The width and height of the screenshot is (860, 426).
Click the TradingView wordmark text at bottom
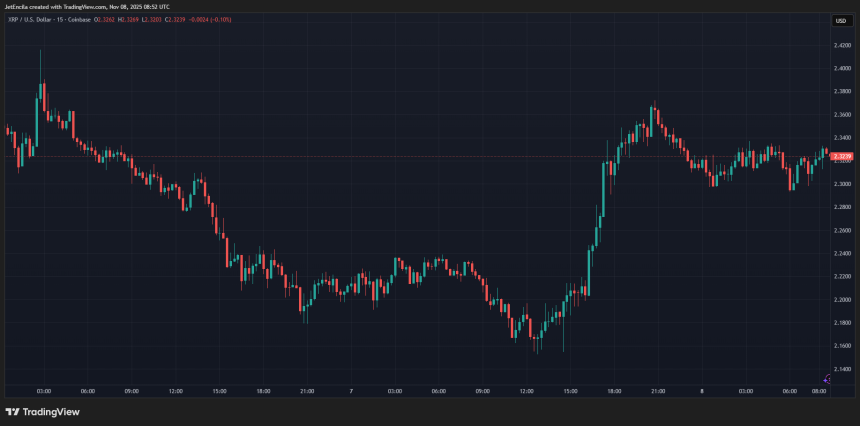pyautogui.click(x=51, y=412)
